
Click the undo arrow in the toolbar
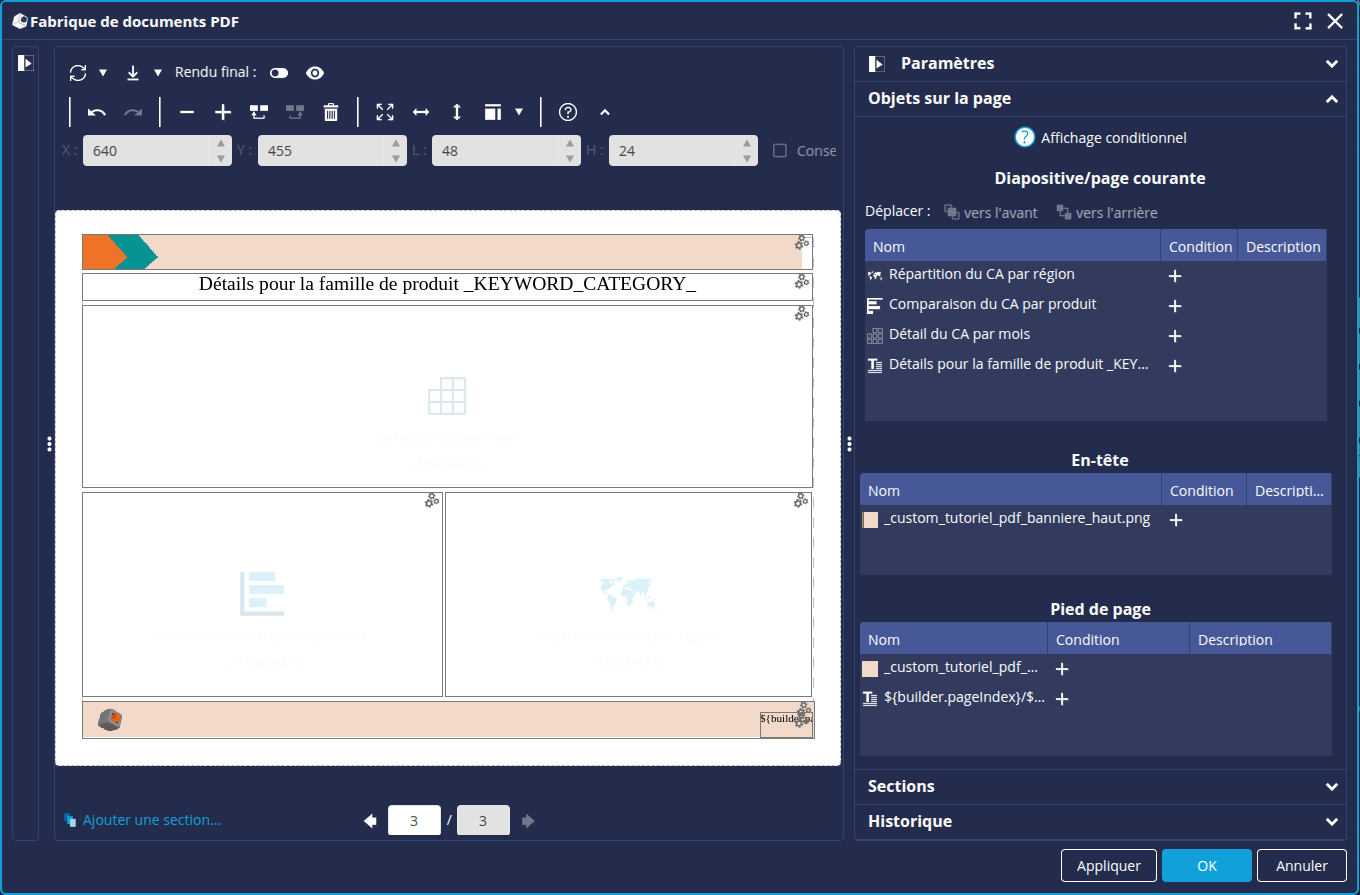pyautogui.click(x=97, y=112)
